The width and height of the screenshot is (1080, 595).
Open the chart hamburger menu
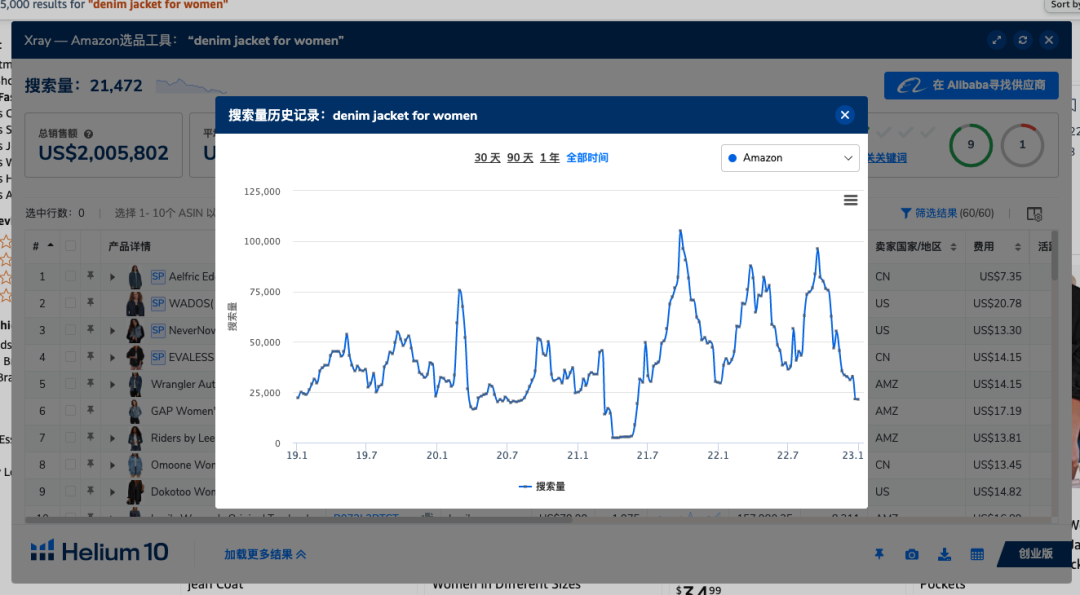click(x=851, y=200)
